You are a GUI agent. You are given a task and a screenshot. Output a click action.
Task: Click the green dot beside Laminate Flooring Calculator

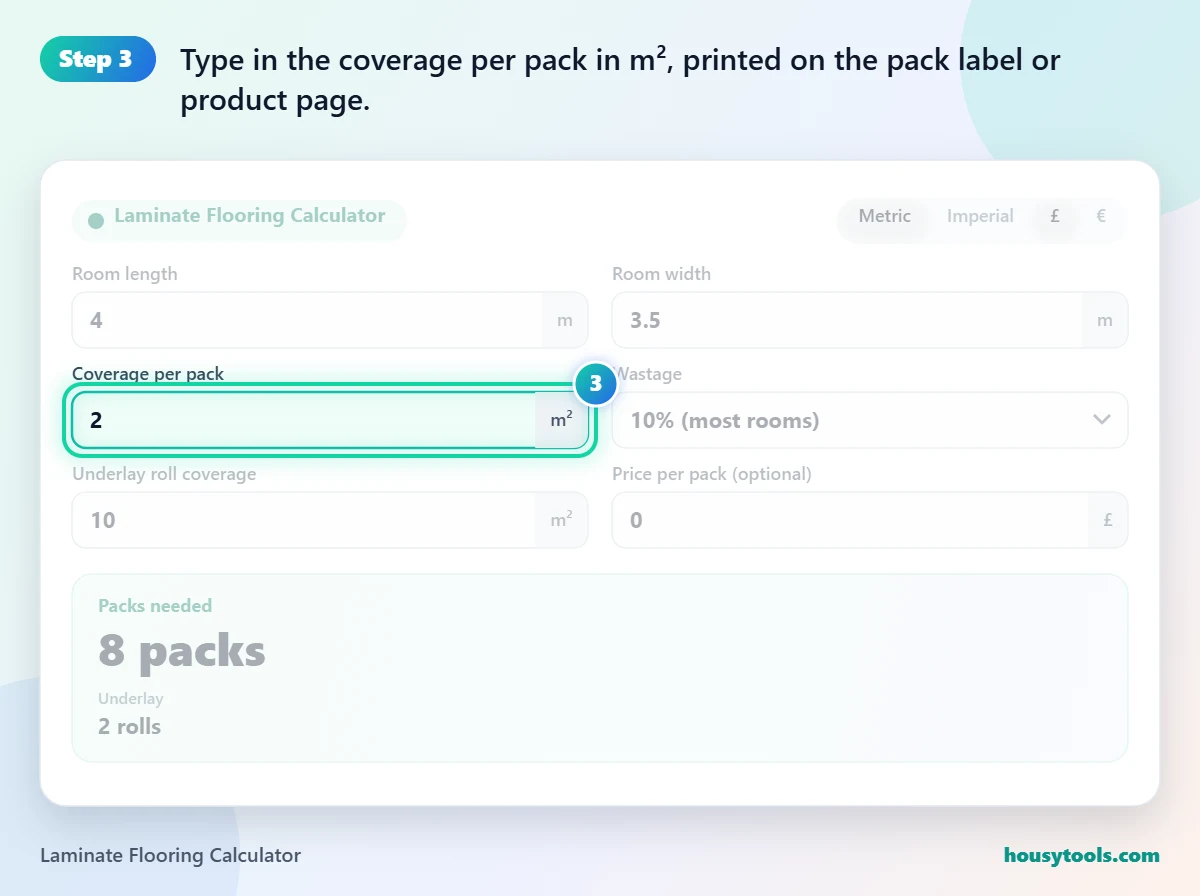click(96, 221)
